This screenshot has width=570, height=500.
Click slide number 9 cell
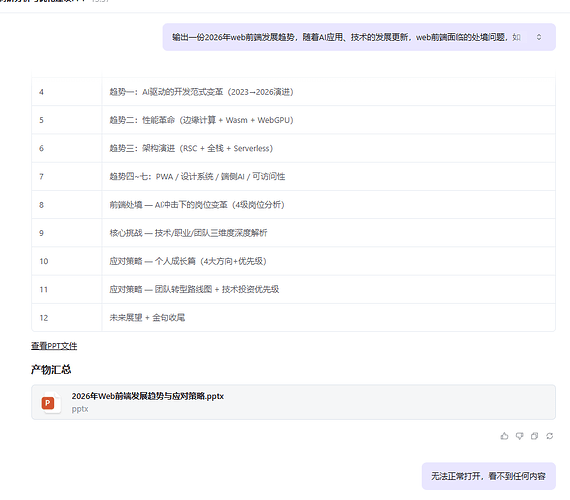tap(67, 233)
